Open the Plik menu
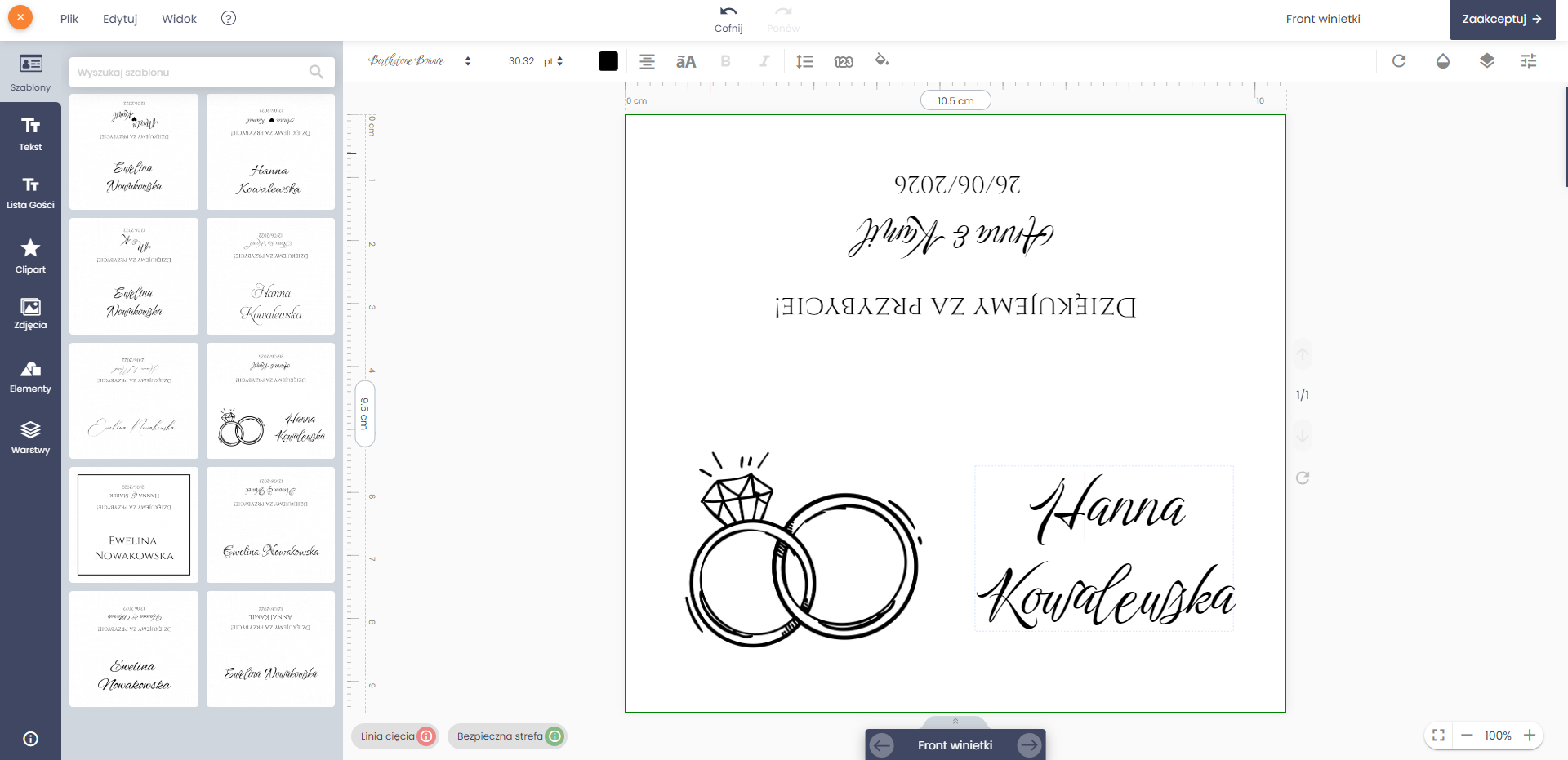 coord(69,19)
